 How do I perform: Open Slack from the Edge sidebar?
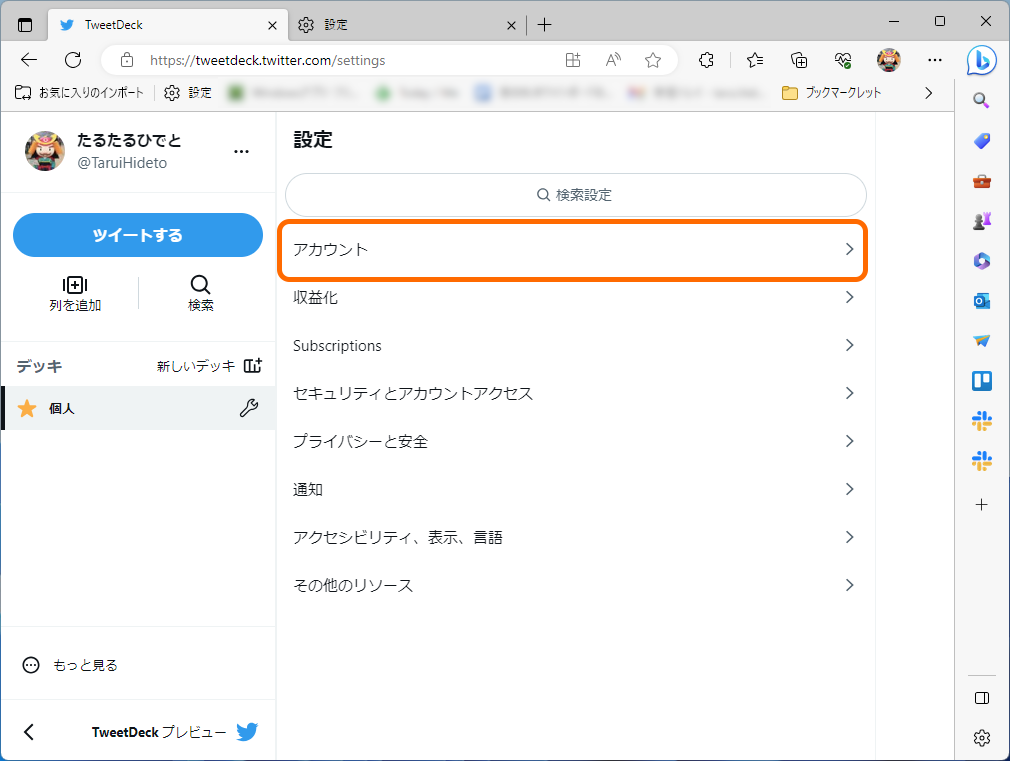point(981,421)
